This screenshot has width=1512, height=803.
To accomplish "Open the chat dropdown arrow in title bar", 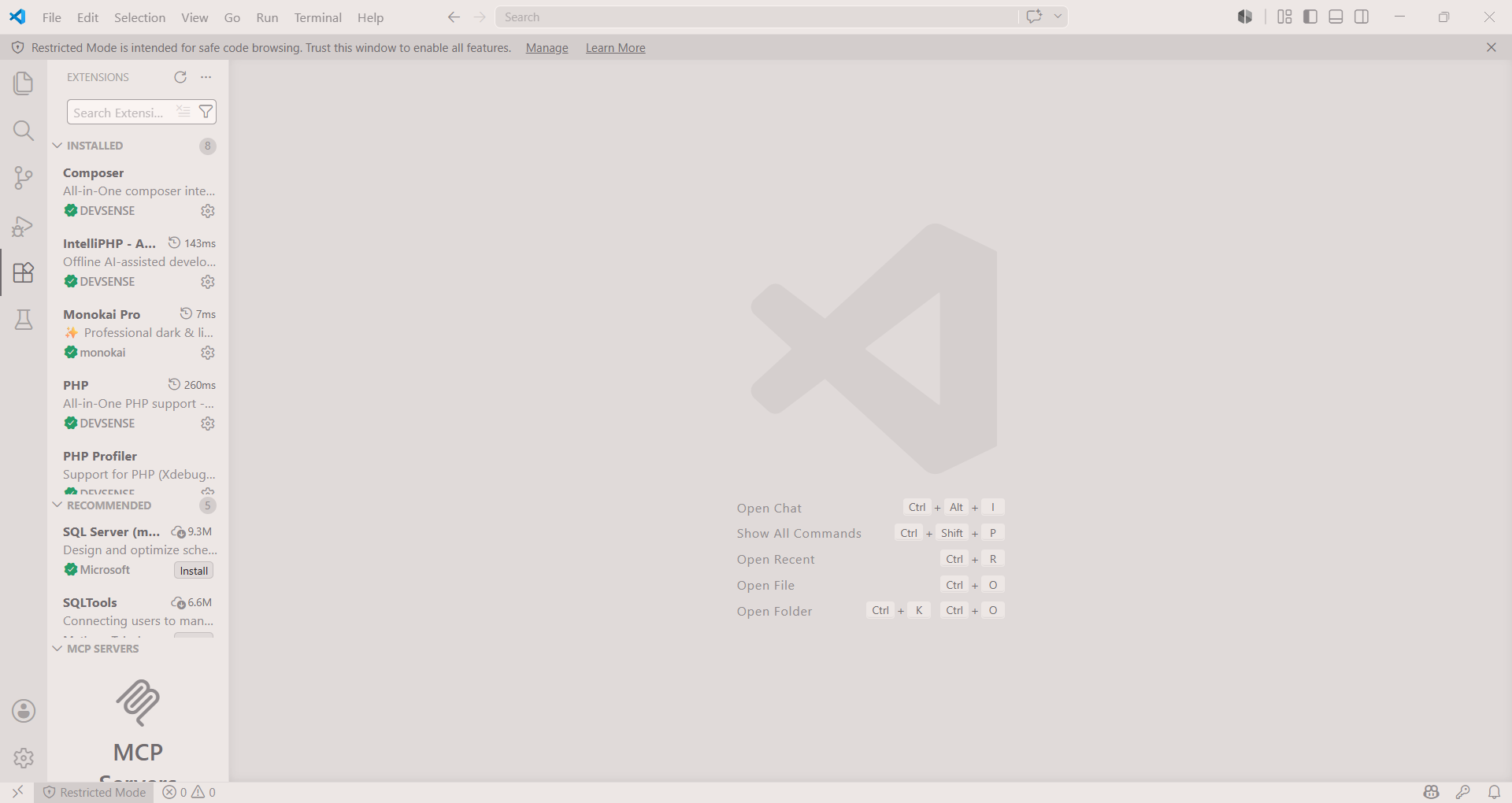I will 1058,17.
